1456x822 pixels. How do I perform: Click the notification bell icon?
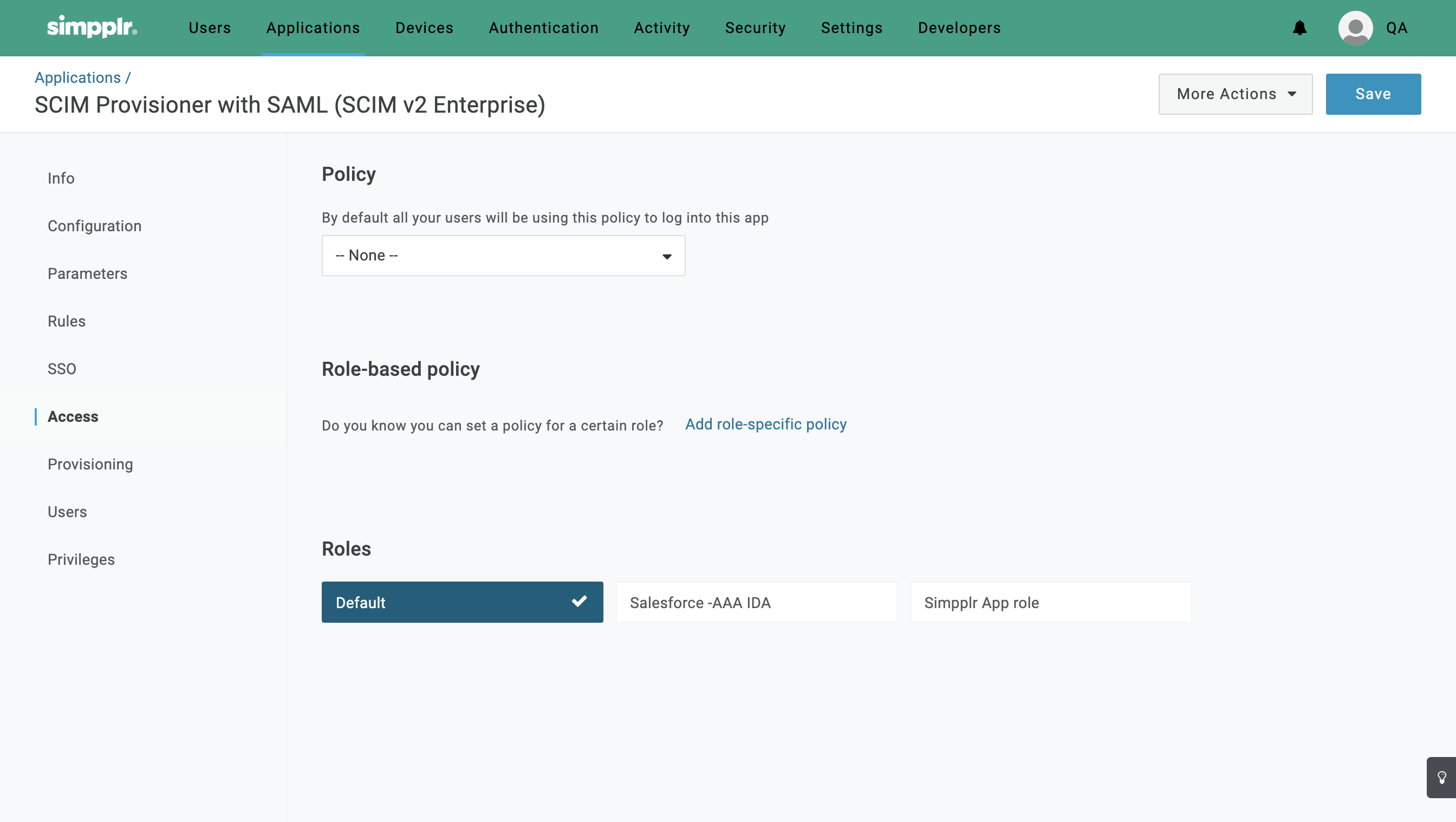(x=1299, y=28)
